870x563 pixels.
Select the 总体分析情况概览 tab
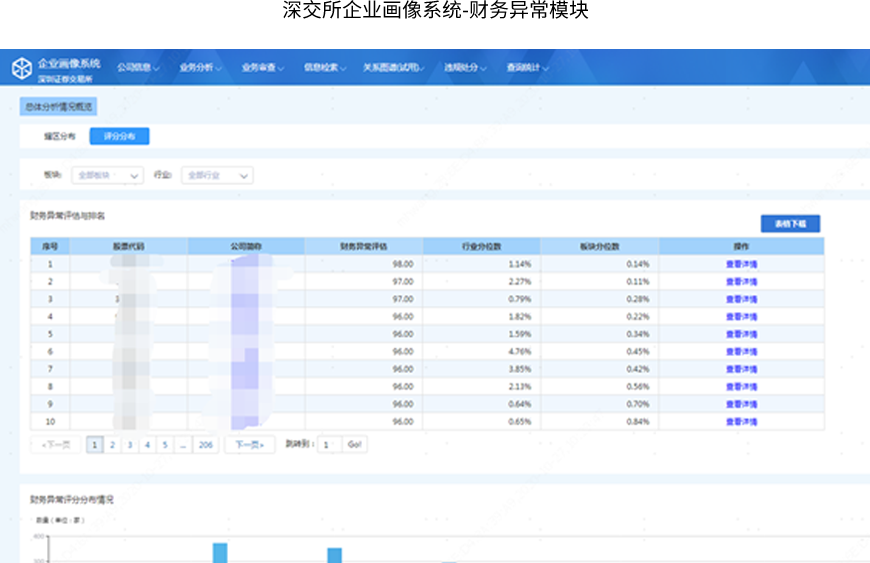coord(58,106)
